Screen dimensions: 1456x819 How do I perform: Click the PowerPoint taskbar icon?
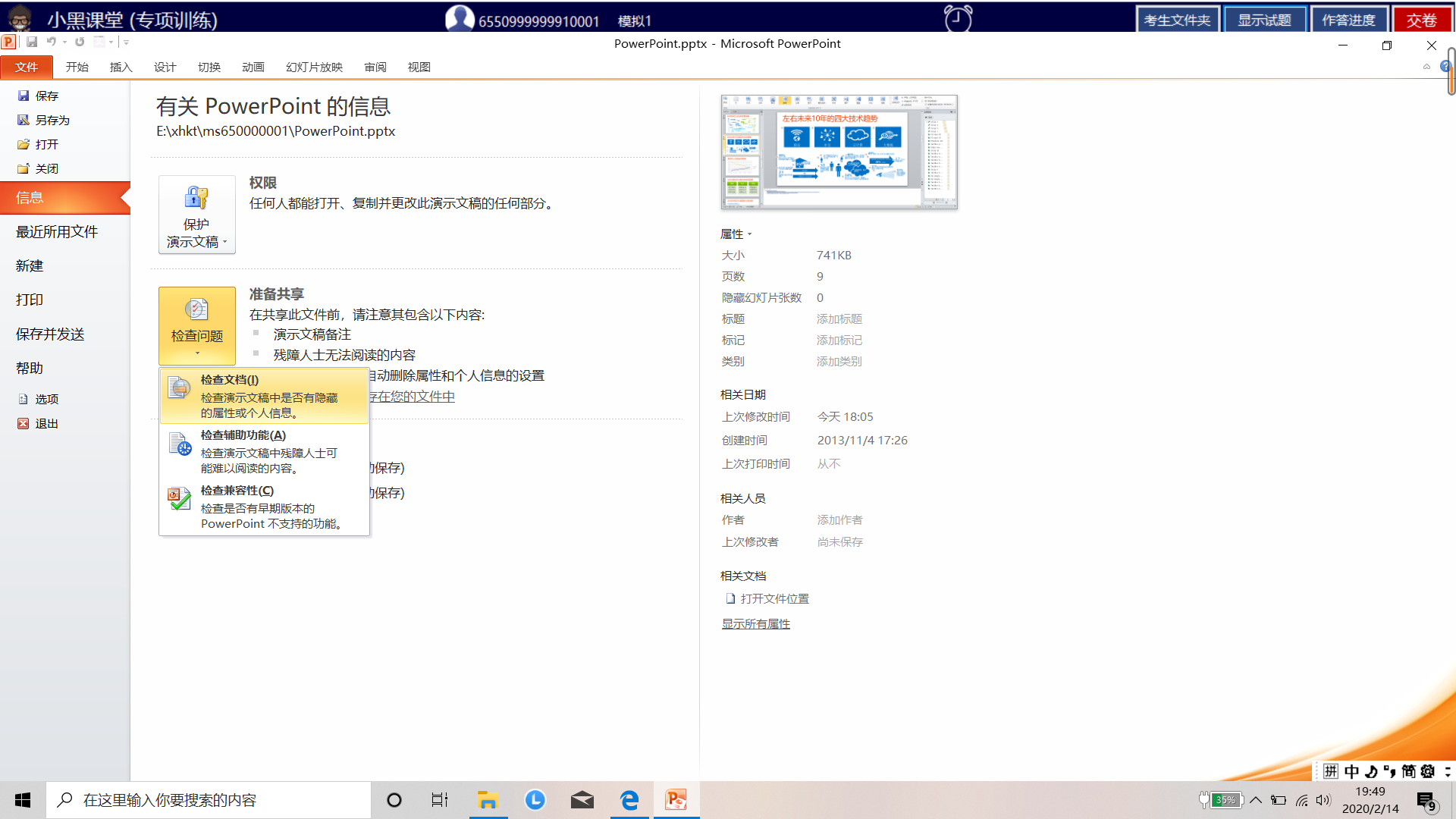[676, 800]
